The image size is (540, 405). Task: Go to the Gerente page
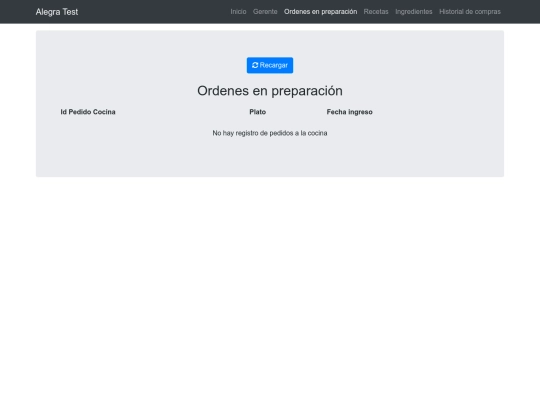click(265, 12)
